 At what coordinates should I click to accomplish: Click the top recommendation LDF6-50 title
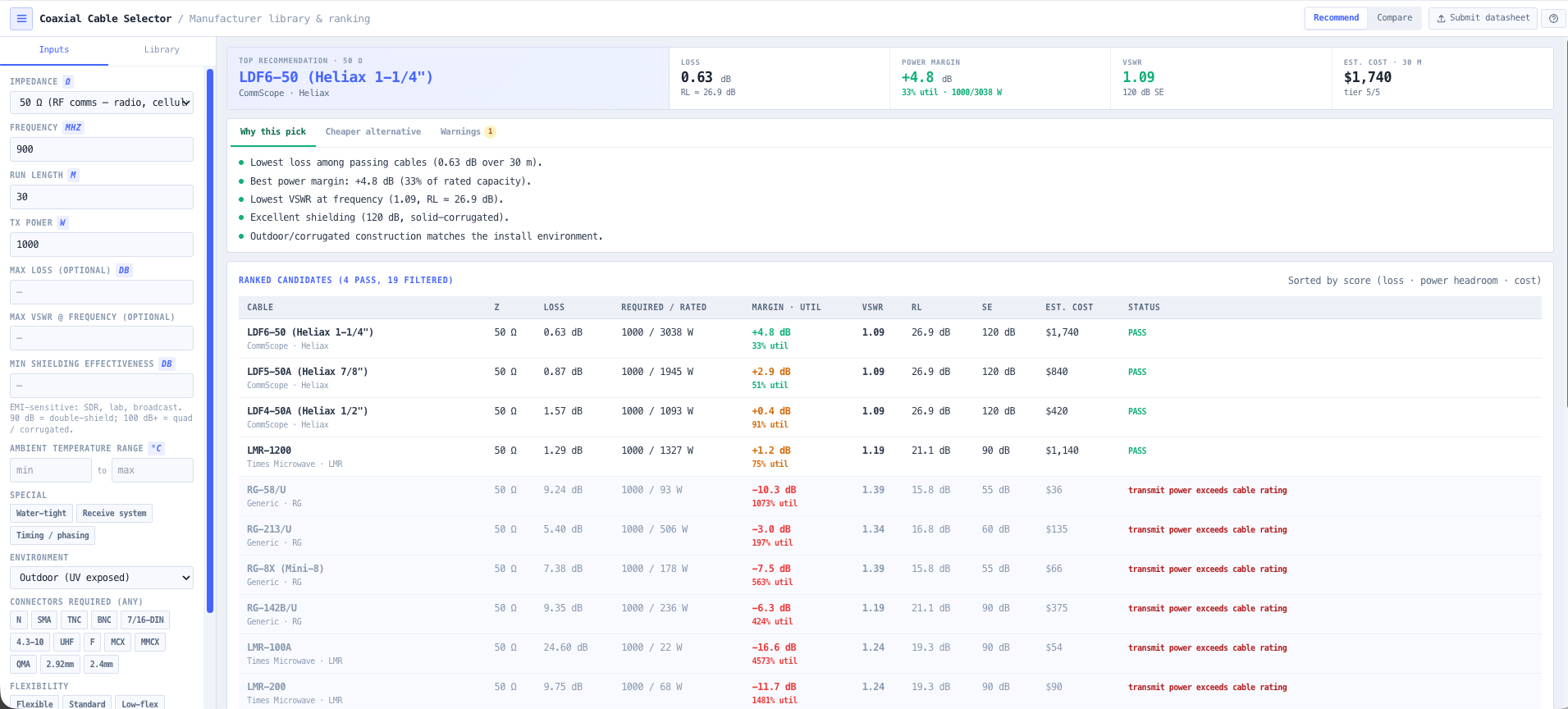[x=336, y=77]
